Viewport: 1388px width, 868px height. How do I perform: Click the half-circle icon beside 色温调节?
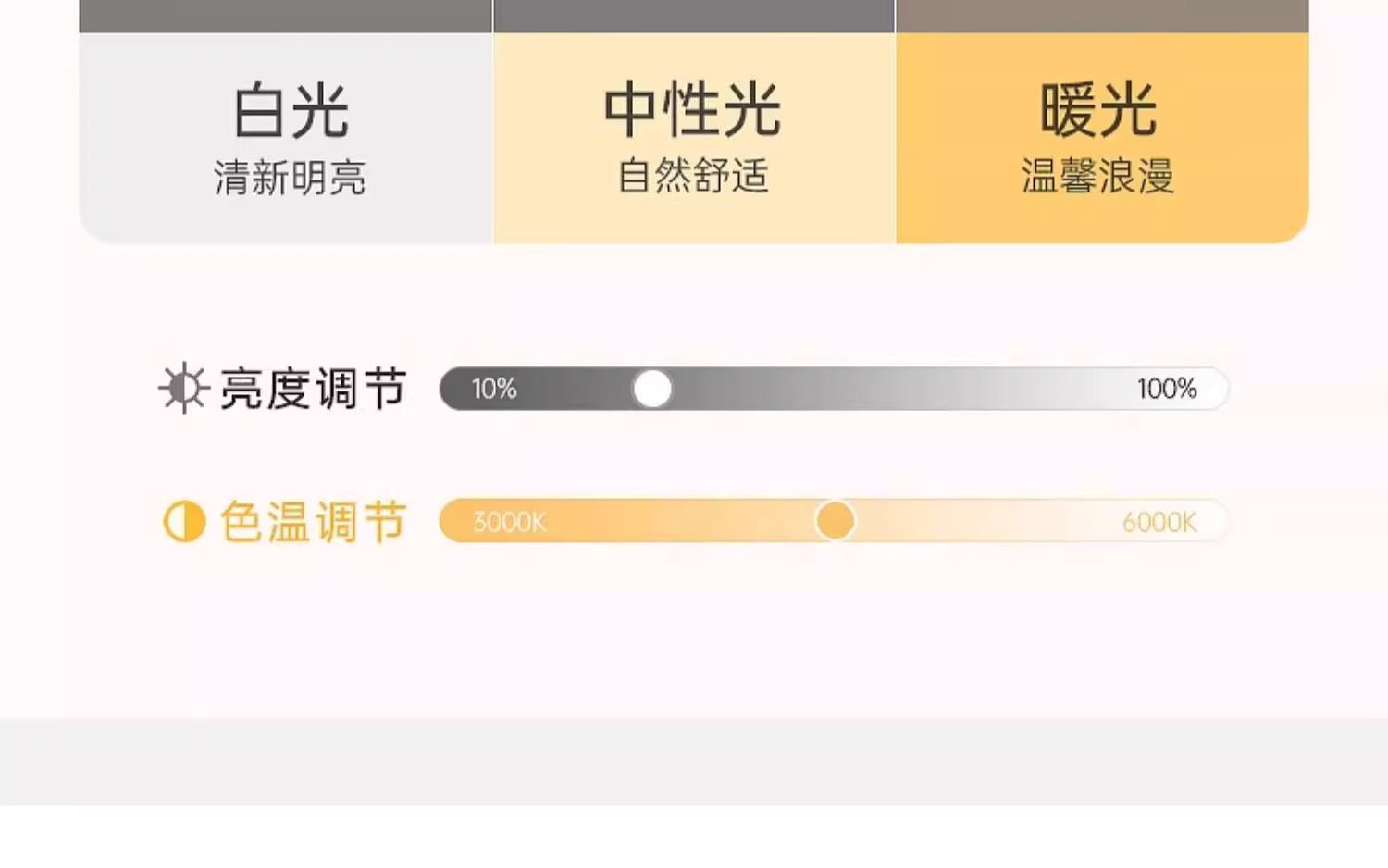click(183, 522)
